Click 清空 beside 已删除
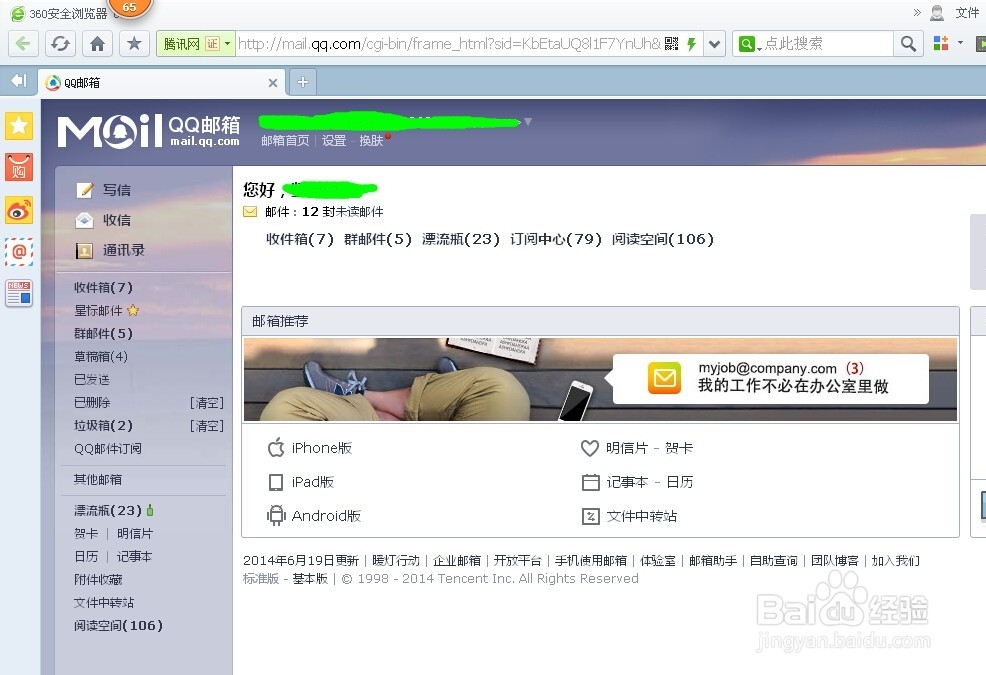The width and height of the screenshot is (986, 675). pos(207,403)
